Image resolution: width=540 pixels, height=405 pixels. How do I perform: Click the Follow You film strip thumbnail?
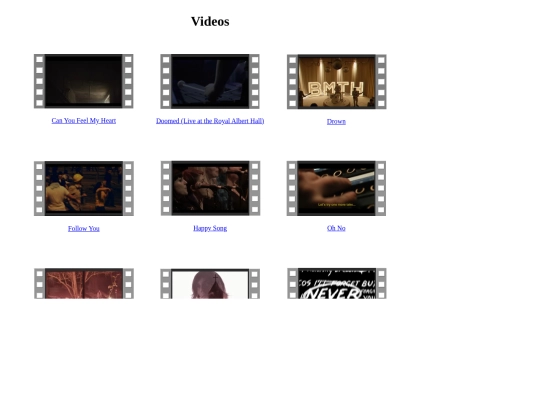point(84,188)
